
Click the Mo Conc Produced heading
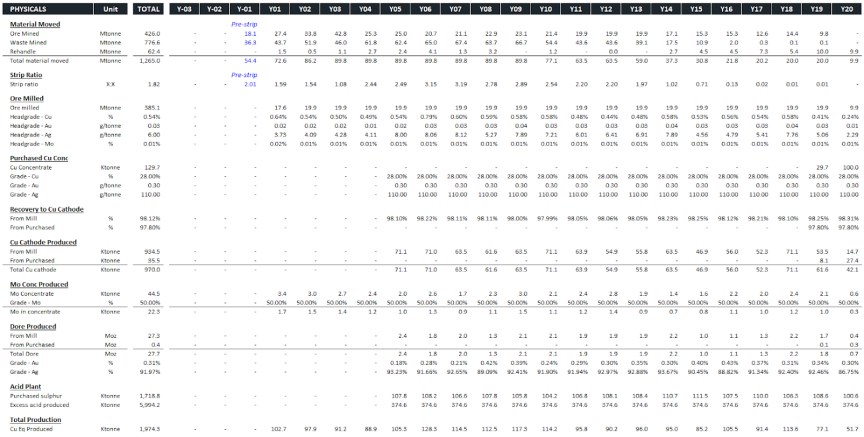pyautogui.click(x=39, y=284)
